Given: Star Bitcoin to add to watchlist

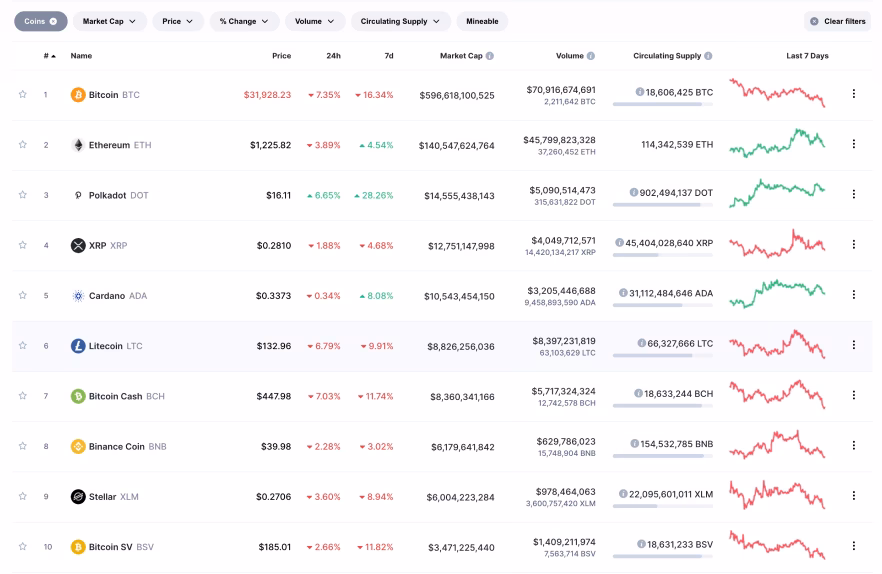Looking at the screenshot, I should tap(22, 95).
